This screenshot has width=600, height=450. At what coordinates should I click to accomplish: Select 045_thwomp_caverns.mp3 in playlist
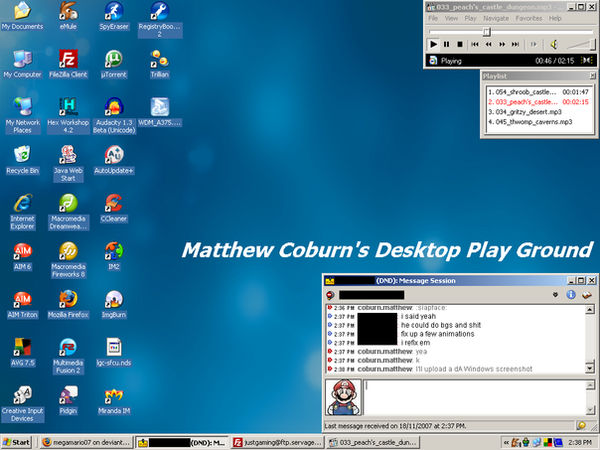click(538, 122)
